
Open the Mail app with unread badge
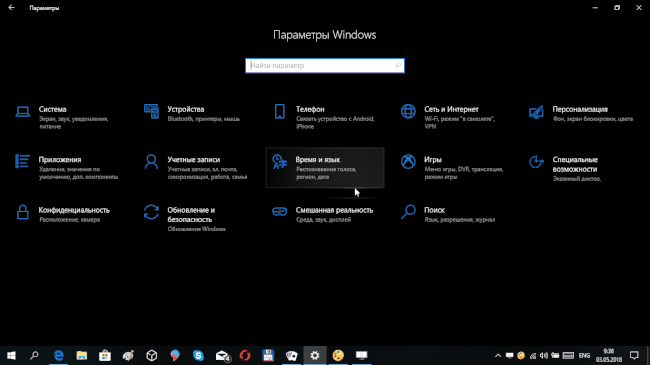(x=222, y=355)
